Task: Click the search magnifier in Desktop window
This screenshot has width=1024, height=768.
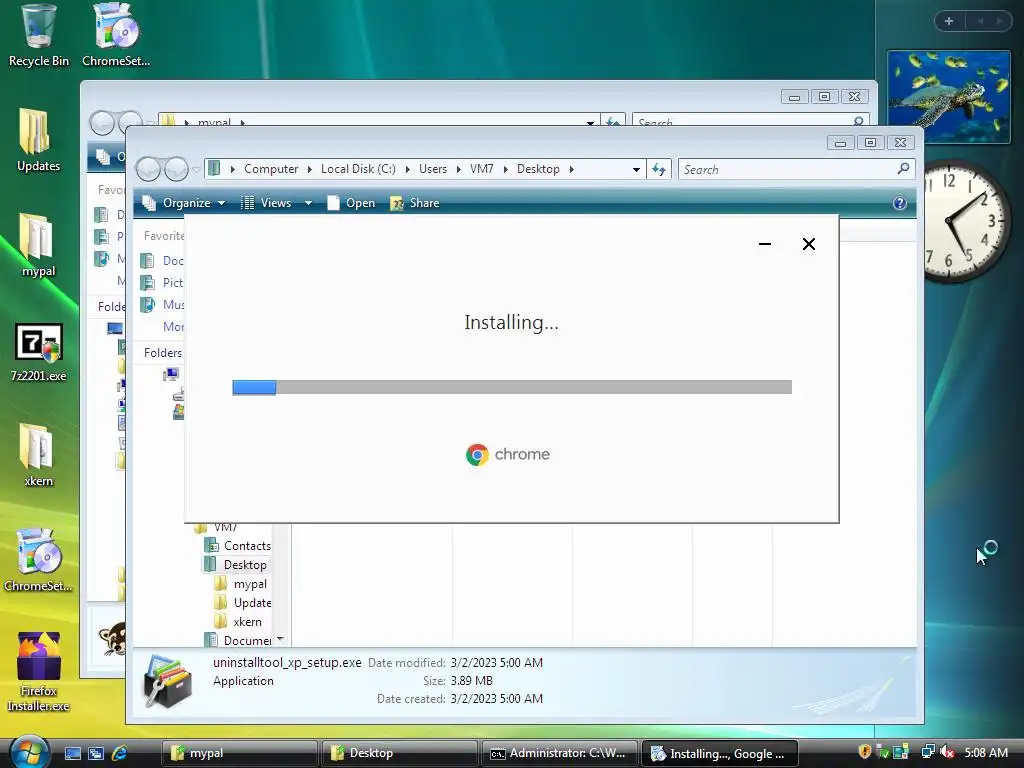Action: click(x=903, y=168)
